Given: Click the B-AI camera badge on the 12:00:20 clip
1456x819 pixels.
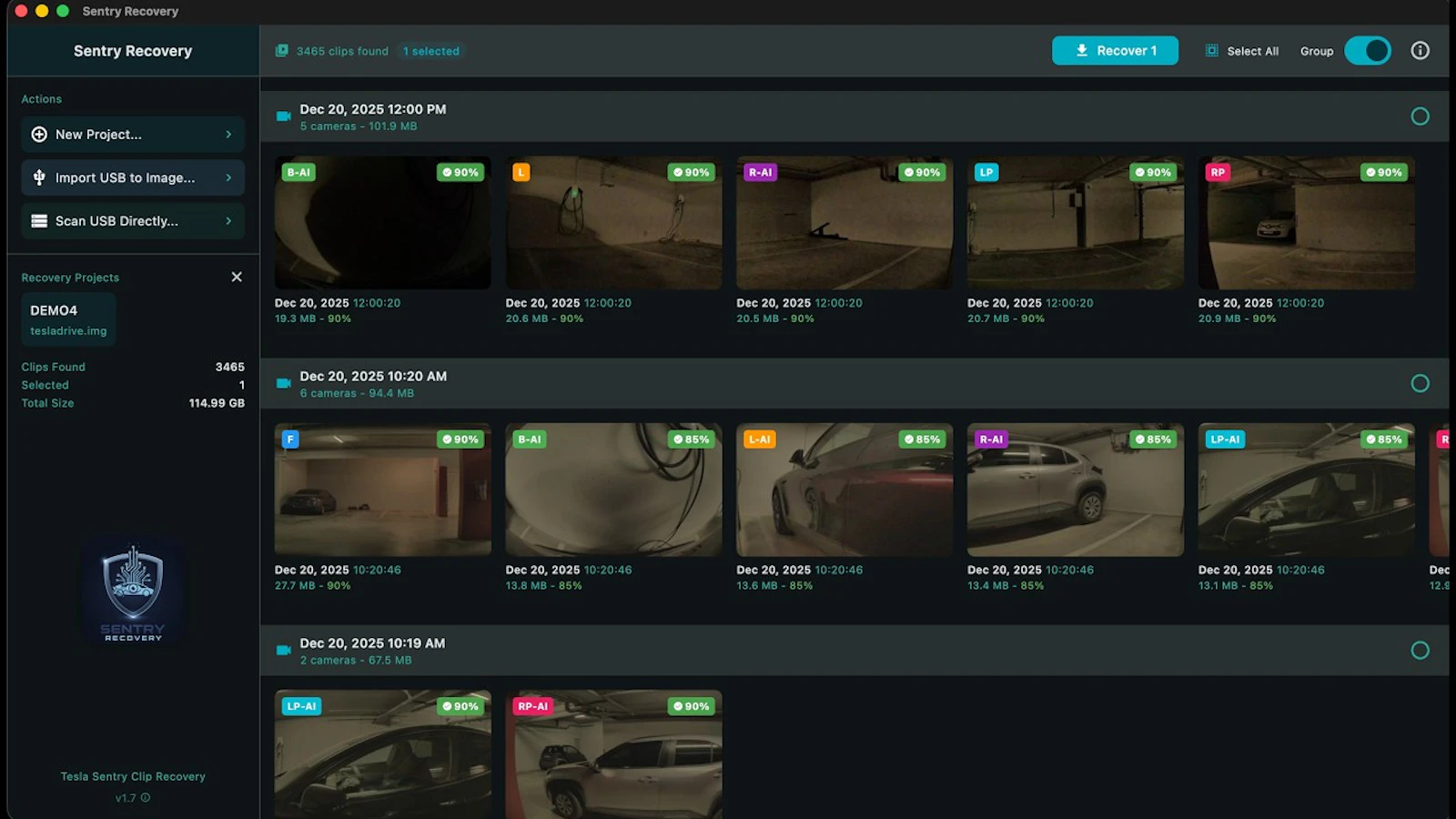Looking at the screenshot, I should point(298,172).
